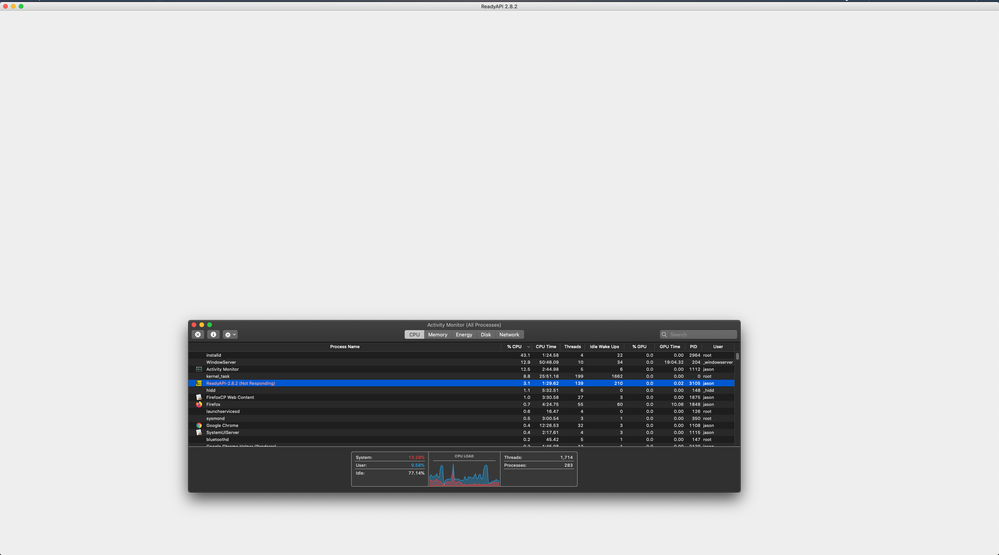Viewport: 999px width, 555px height.
Task: Close the ReadyAPI 2.8.2 window
Action: coord(6,6)
